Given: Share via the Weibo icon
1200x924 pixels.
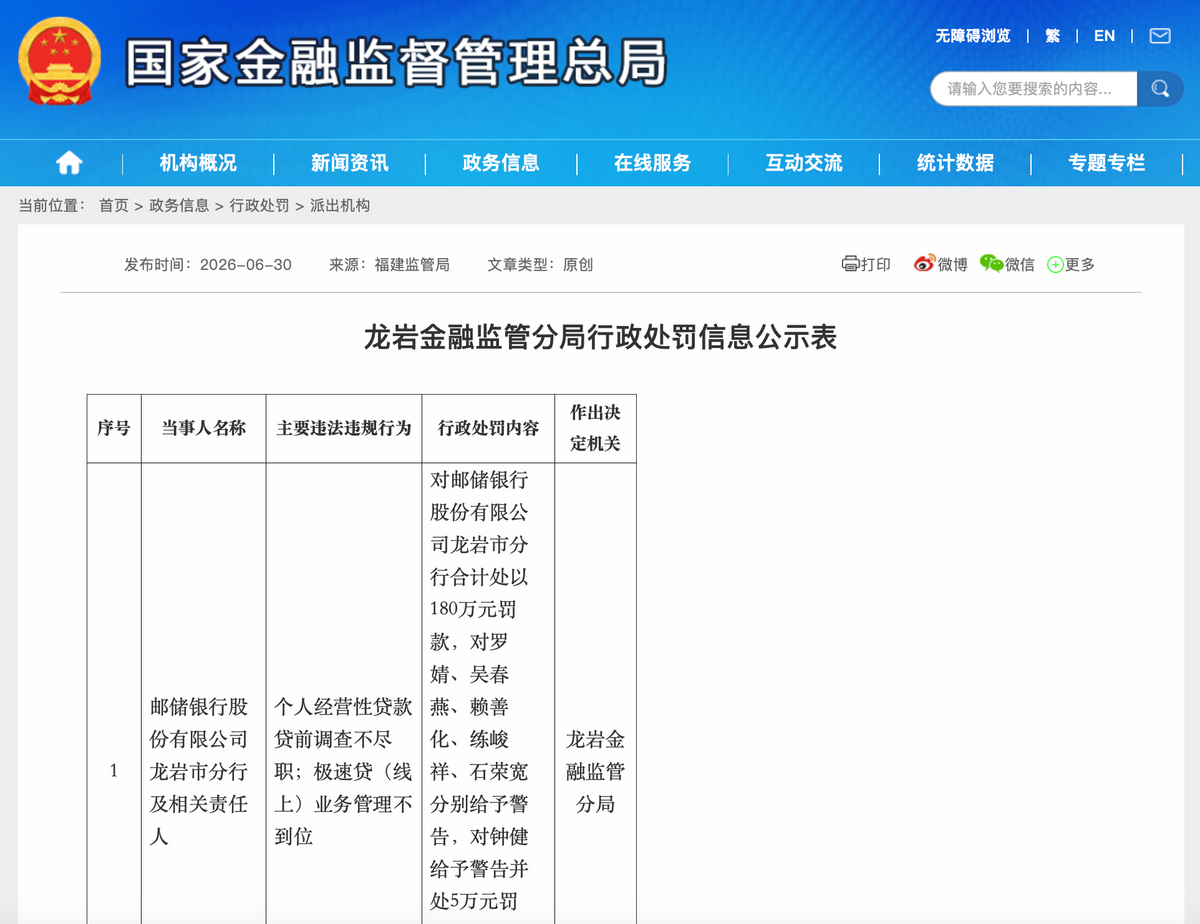Looking at the screenshot, I should point(924,264).
